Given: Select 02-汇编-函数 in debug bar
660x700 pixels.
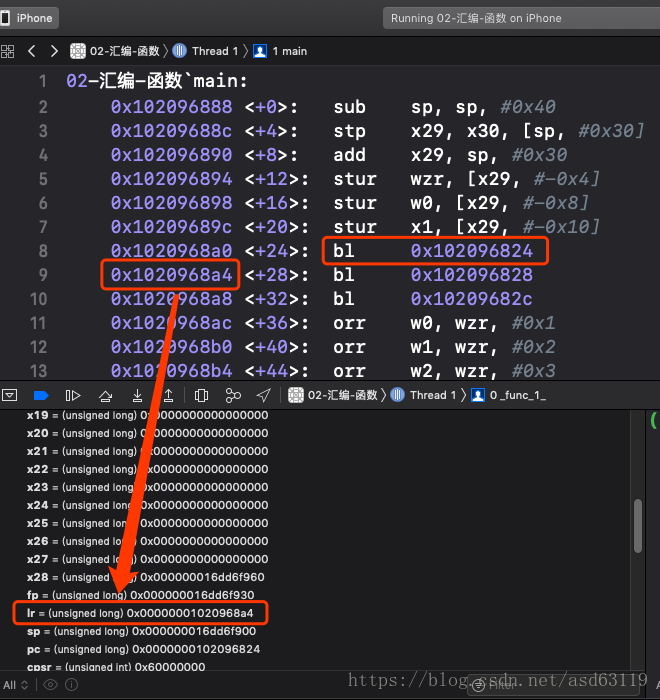Looking at the screenshot, I should pos(333,395).
